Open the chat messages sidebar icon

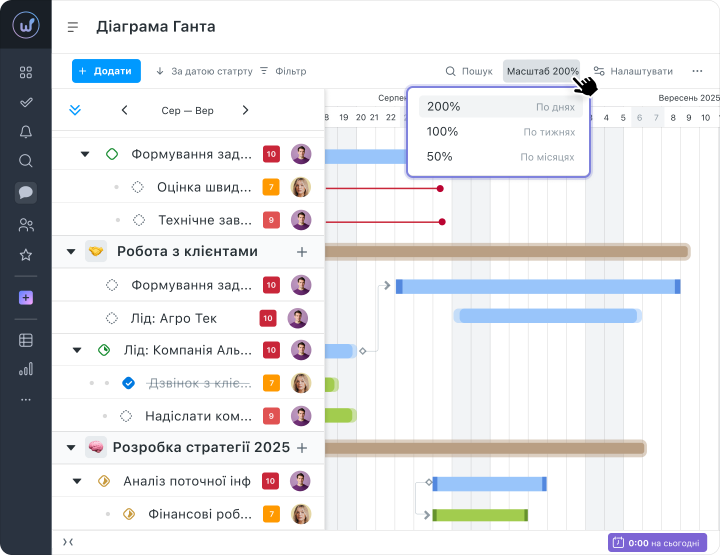pos(26,193)
